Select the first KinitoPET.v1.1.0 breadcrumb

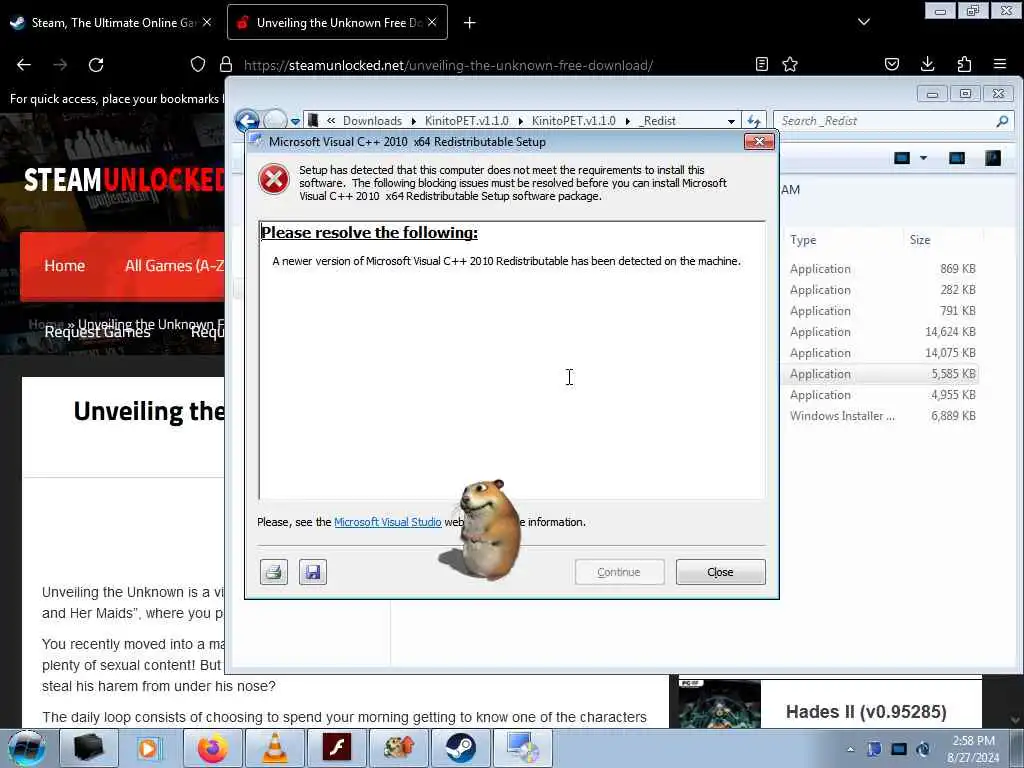466,121
